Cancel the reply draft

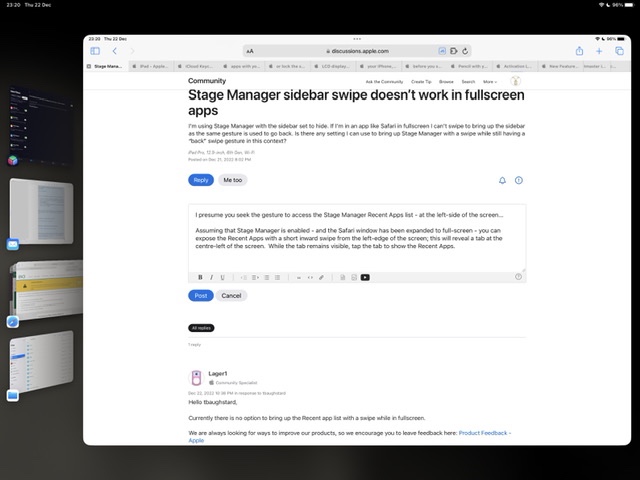[x=231, y=296]
